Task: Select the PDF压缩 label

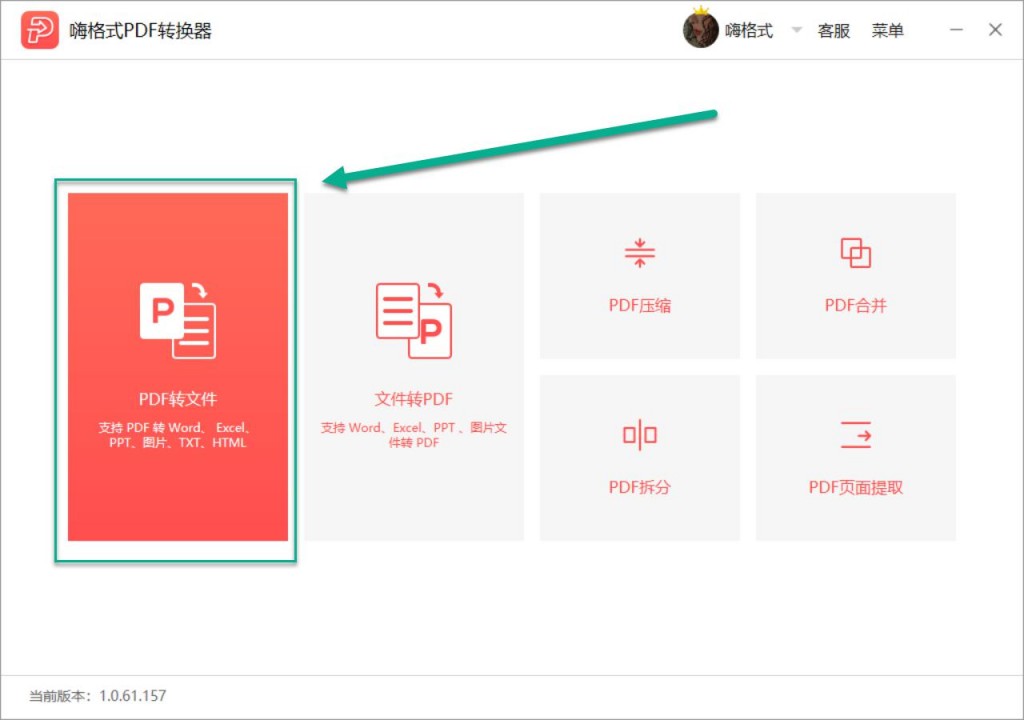Action: 640,305
